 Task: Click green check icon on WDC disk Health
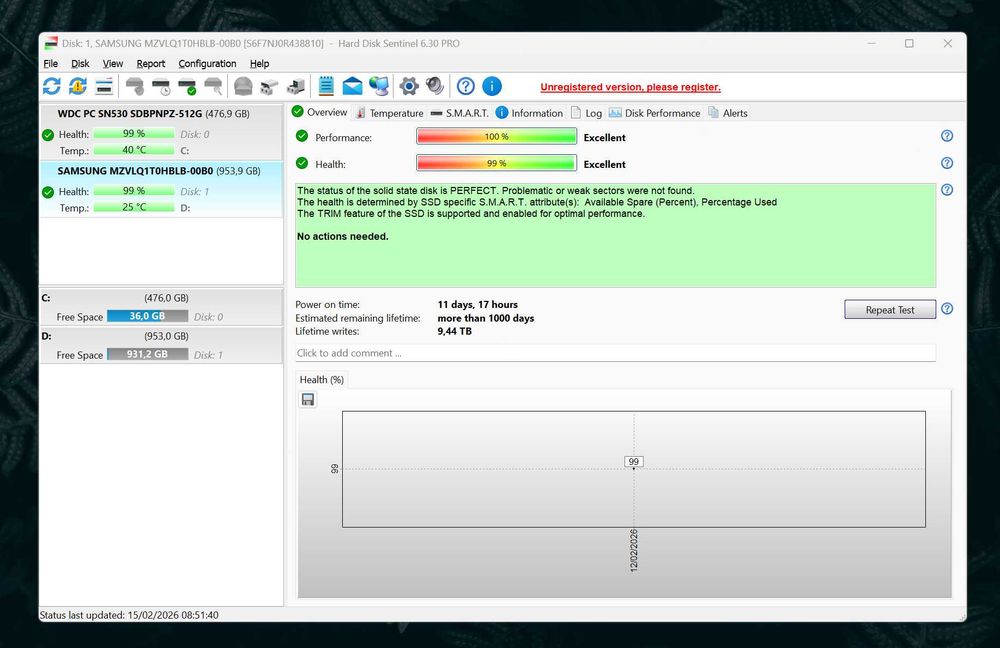point(48,135)
